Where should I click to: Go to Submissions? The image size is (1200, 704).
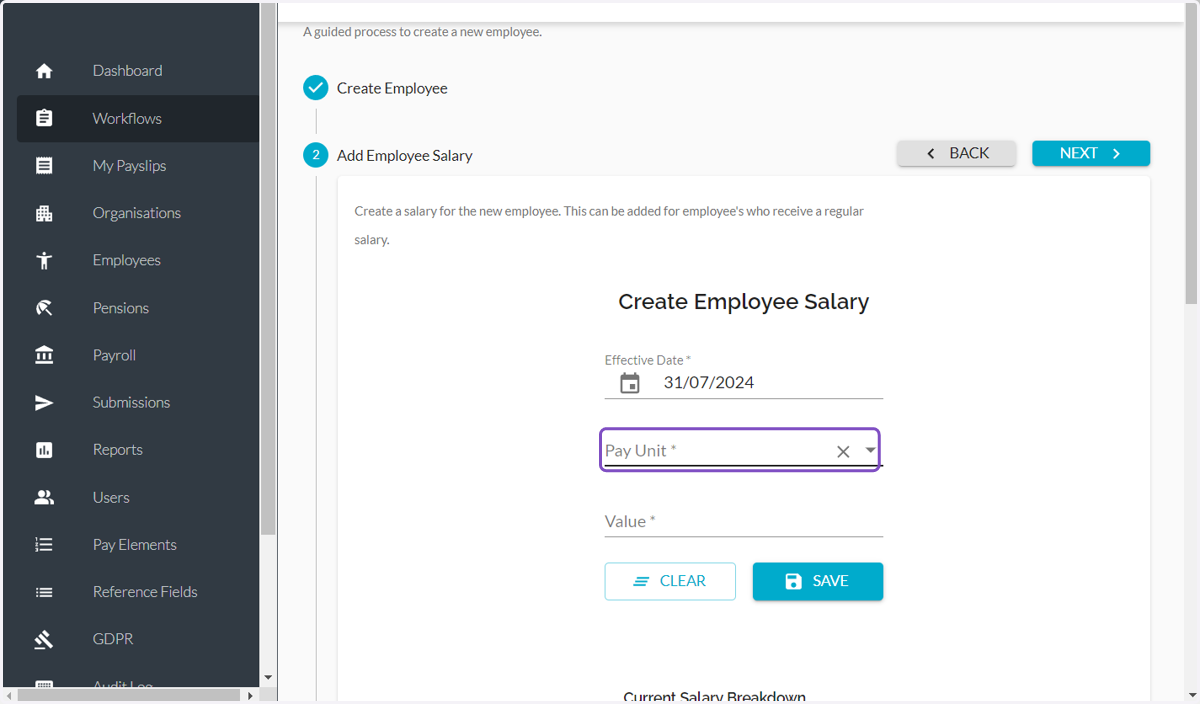point(138,402)
